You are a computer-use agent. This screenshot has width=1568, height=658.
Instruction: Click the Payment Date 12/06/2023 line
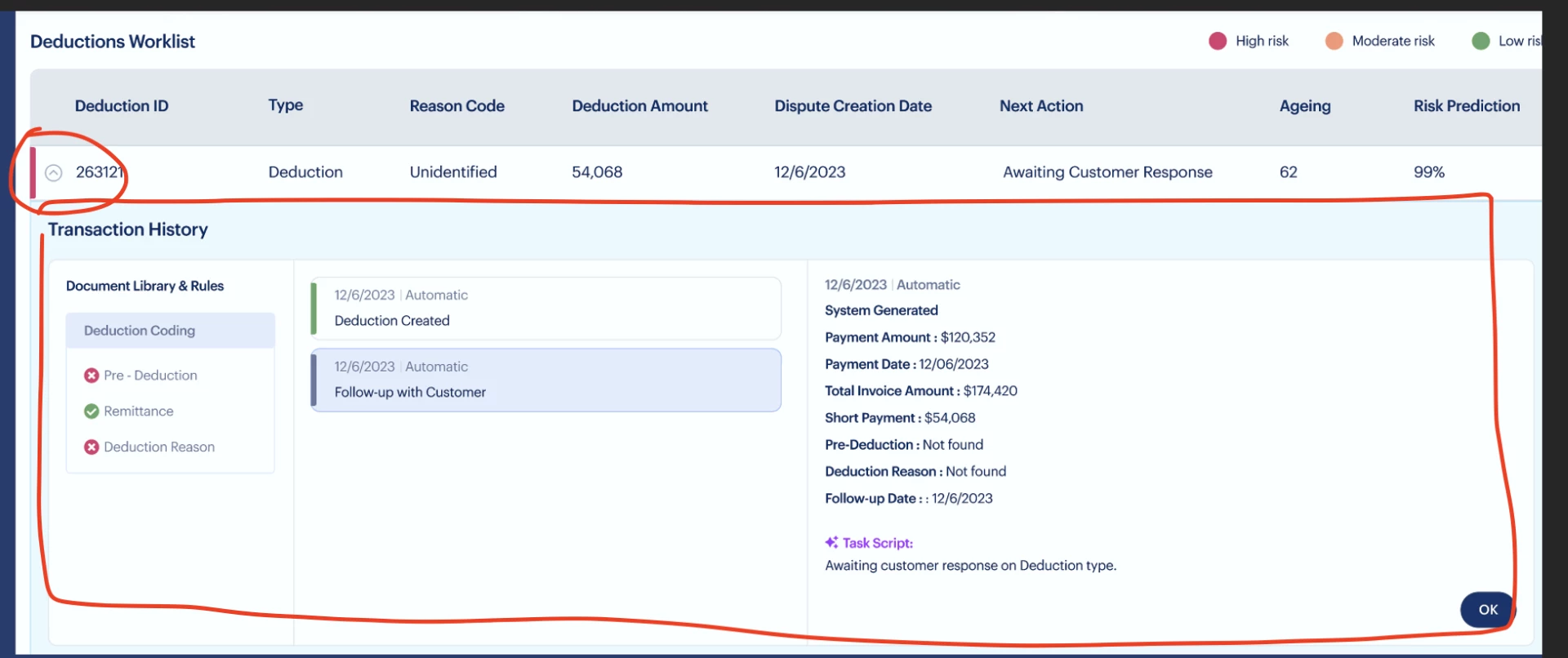click(906, 364)
